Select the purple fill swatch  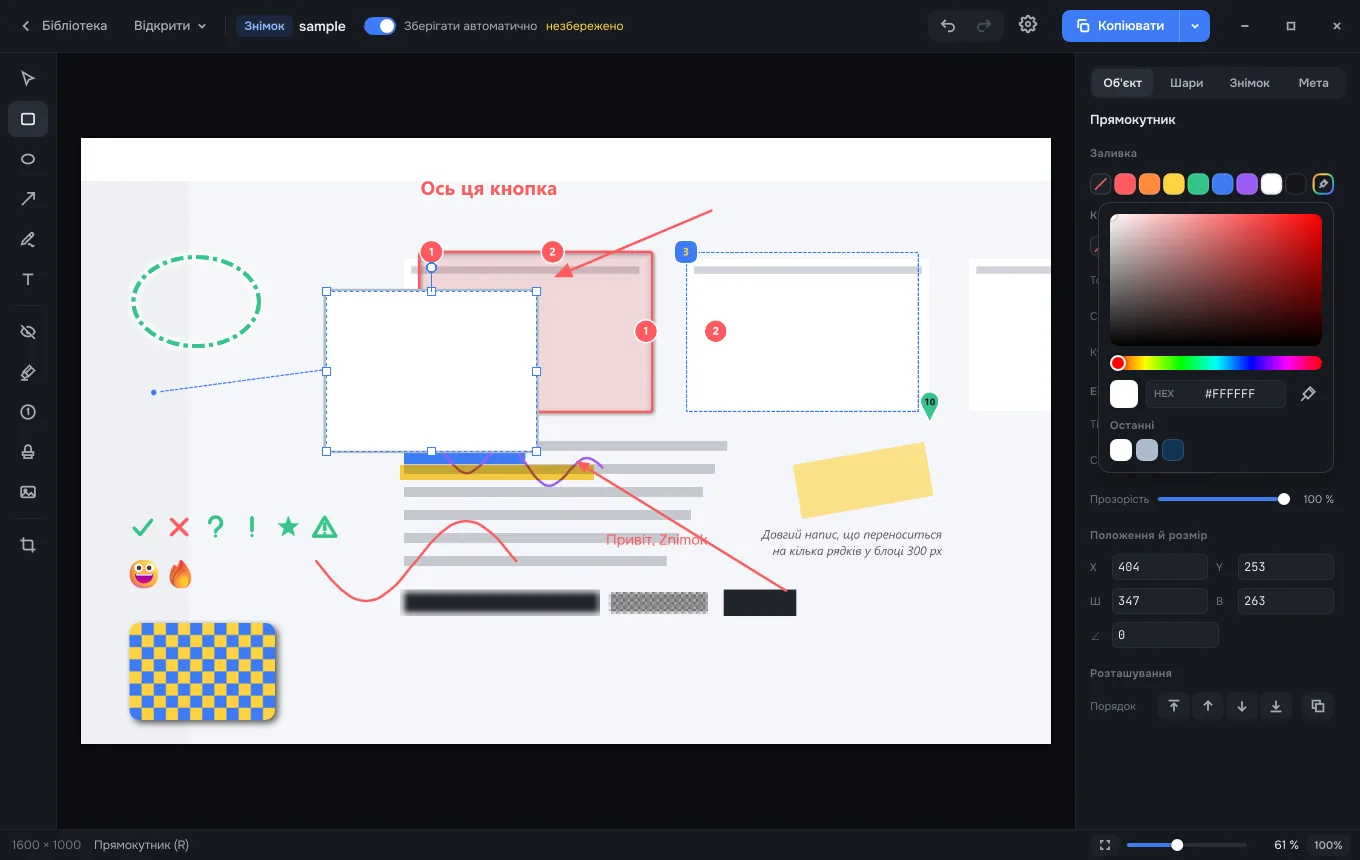(1247, 184)
